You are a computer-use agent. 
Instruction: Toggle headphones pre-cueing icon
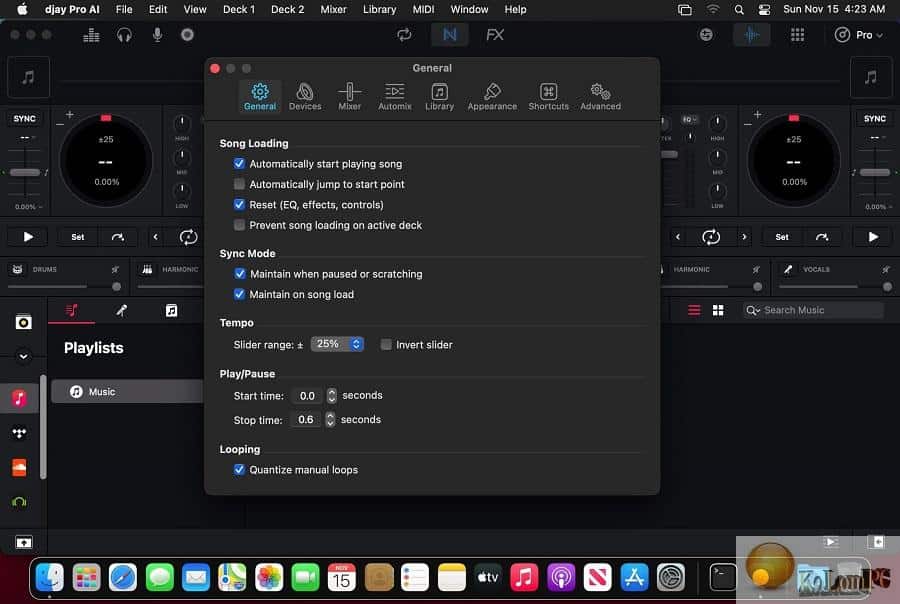124,35
